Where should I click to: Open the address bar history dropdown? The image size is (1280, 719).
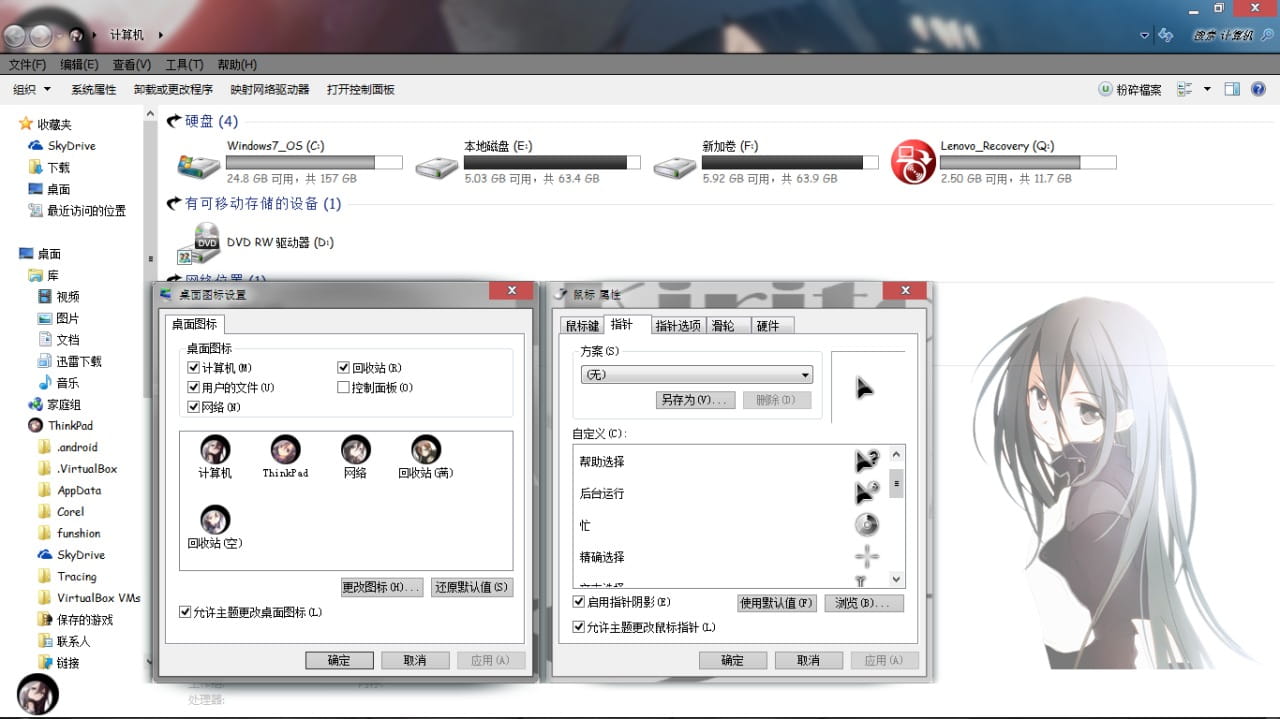coord(1143,33)
